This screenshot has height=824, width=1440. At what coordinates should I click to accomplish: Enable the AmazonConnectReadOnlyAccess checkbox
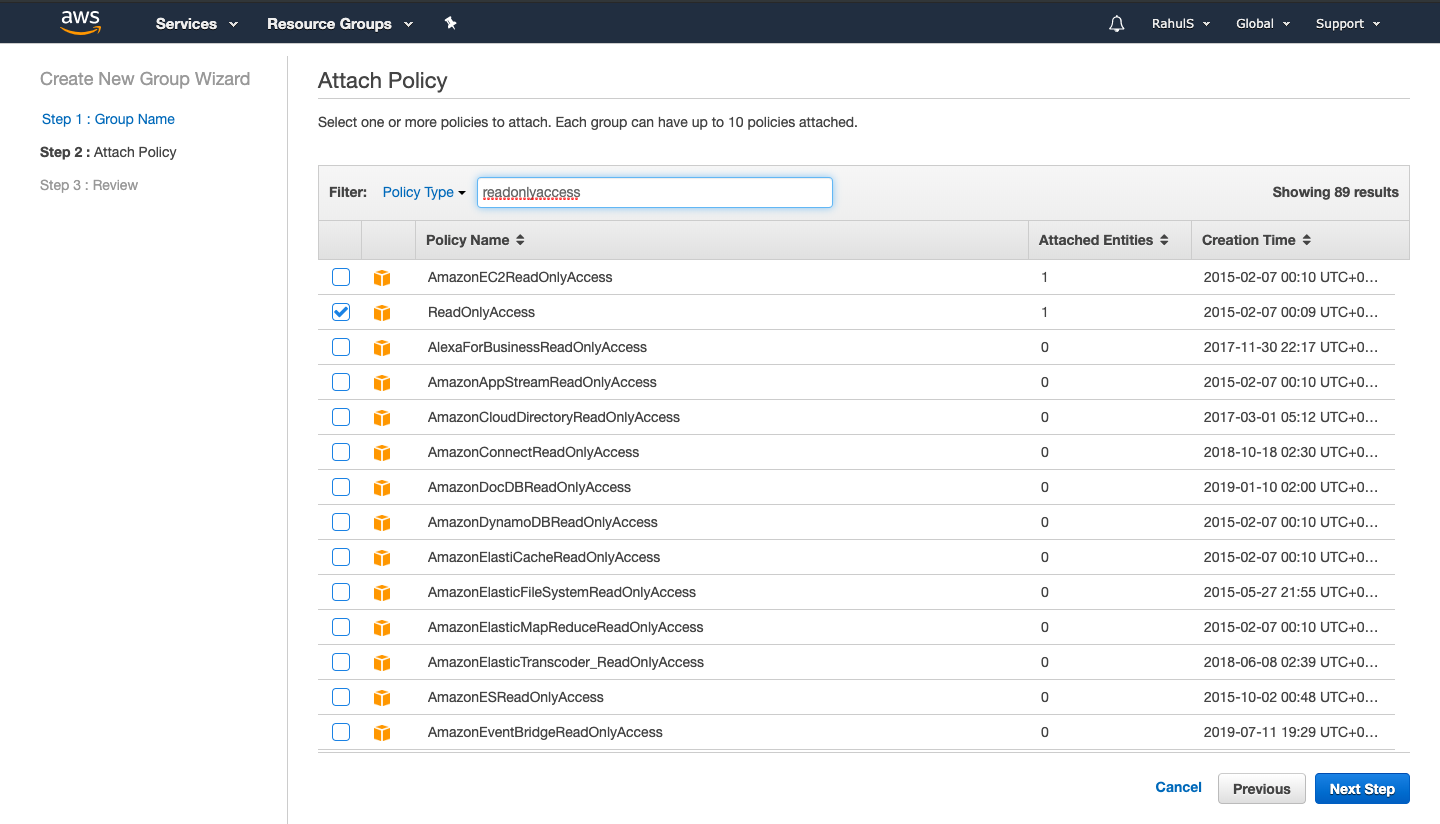pos(340,452)
